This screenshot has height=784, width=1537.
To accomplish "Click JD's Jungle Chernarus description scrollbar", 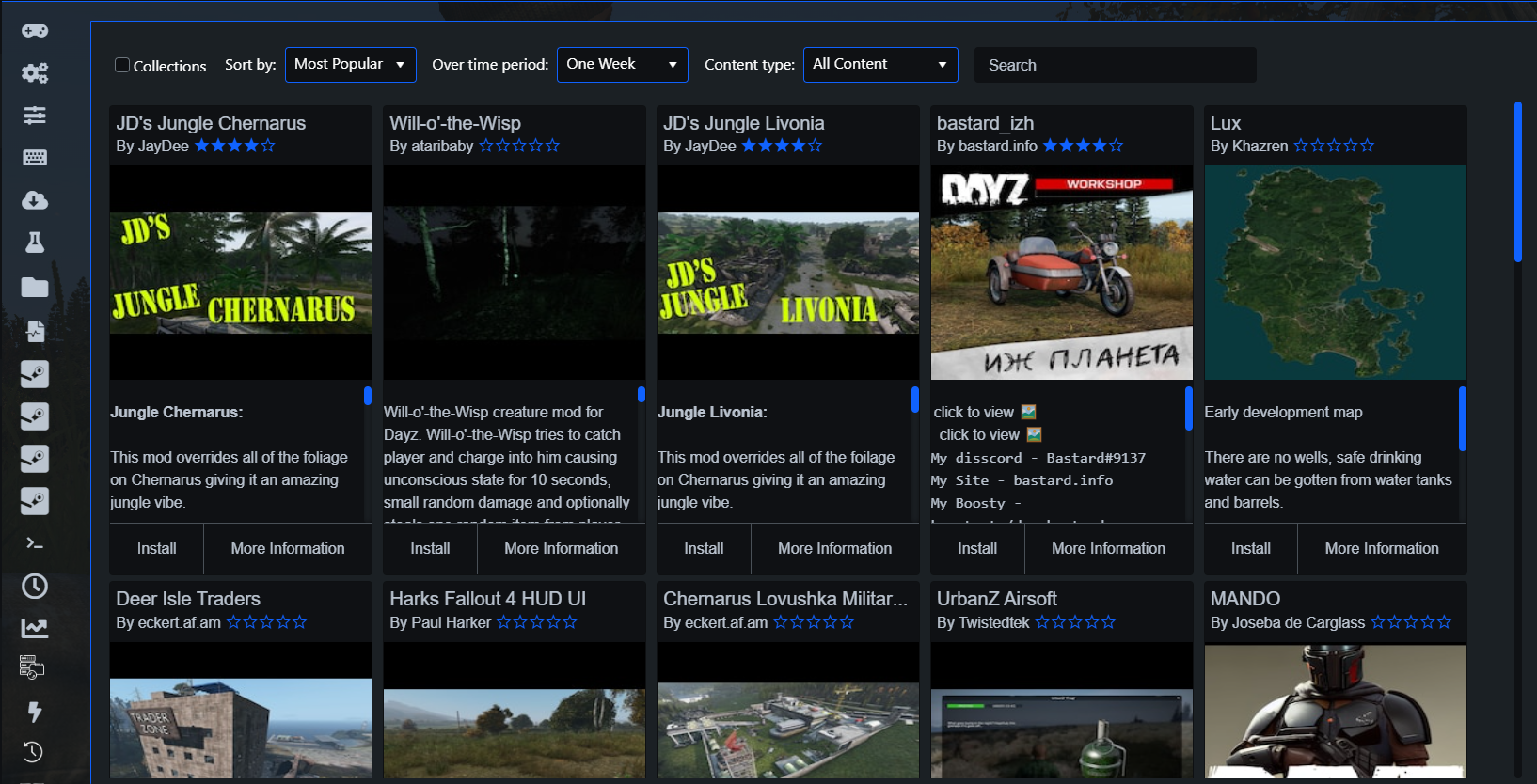I will (x=368, y=396).
